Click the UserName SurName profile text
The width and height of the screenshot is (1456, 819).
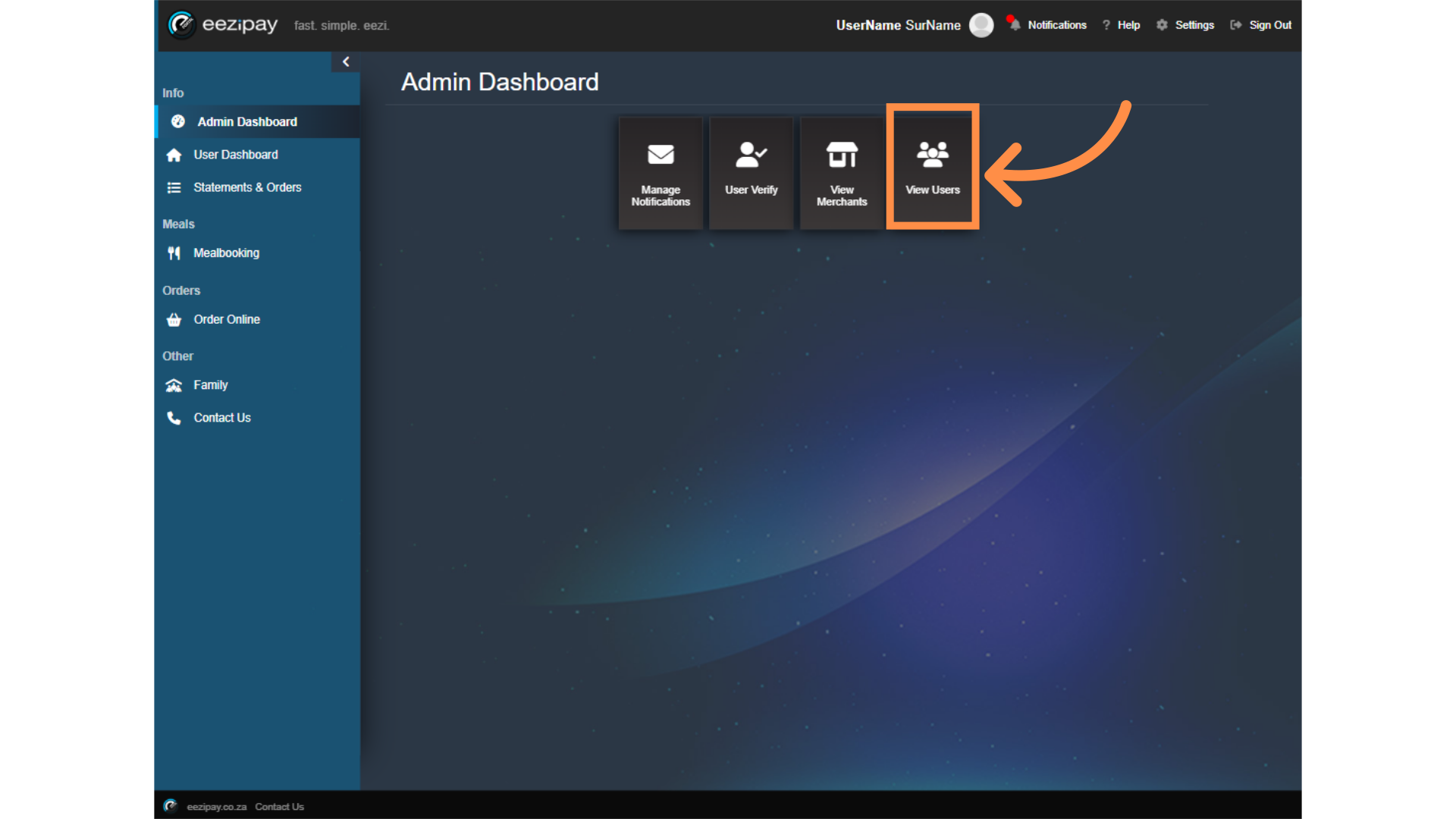898,25
